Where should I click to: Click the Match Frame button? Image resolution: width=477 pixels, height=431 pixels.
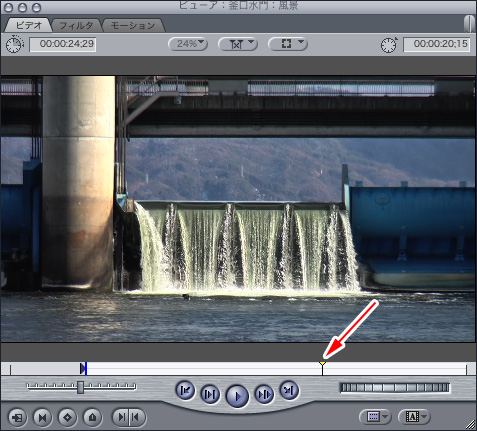click(x=17, y=417)
